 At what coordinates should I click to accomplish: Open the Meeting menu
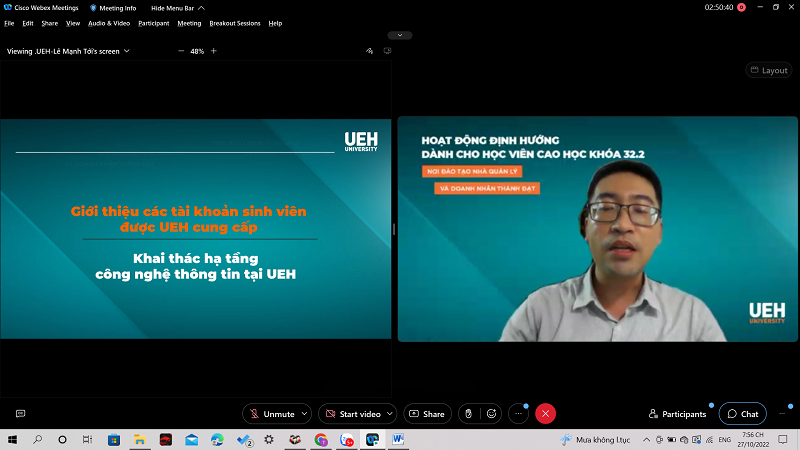pyautogui.click(x=189, y=23)
